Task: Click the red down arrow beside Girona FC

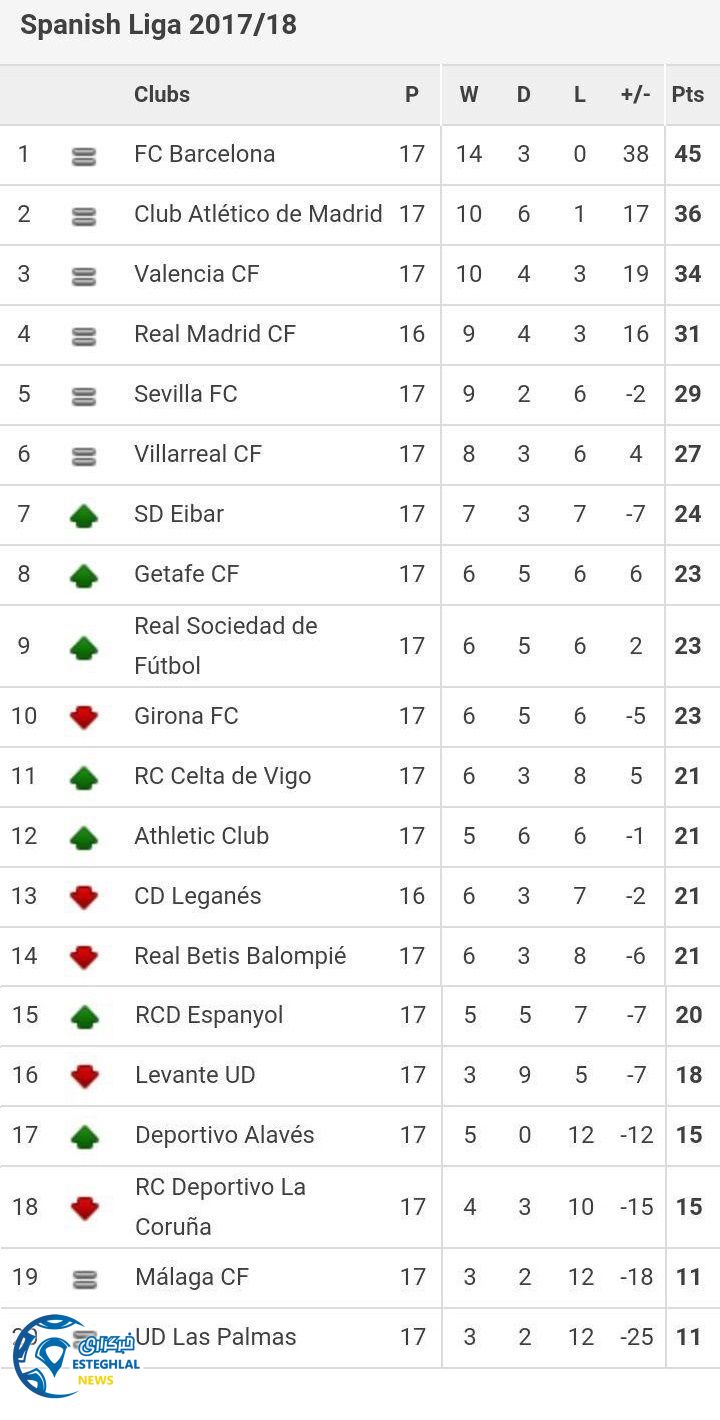Action: [x=84, y=717]
